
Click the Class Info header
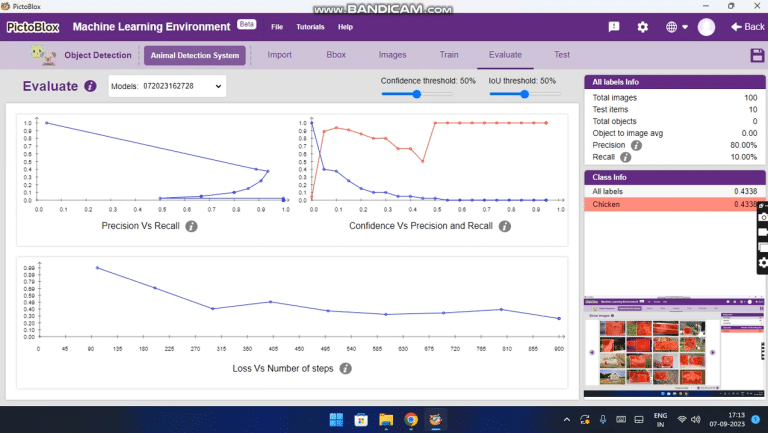tap(674, 177)
